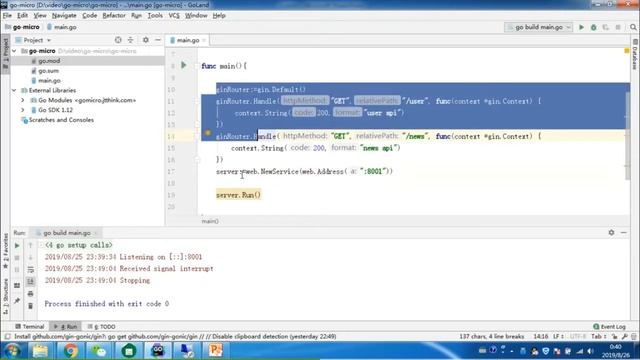The width and height of the screenshot is (640, 360).
Task: Change line separator LF in status bar
Action: (x=558, y=336)
